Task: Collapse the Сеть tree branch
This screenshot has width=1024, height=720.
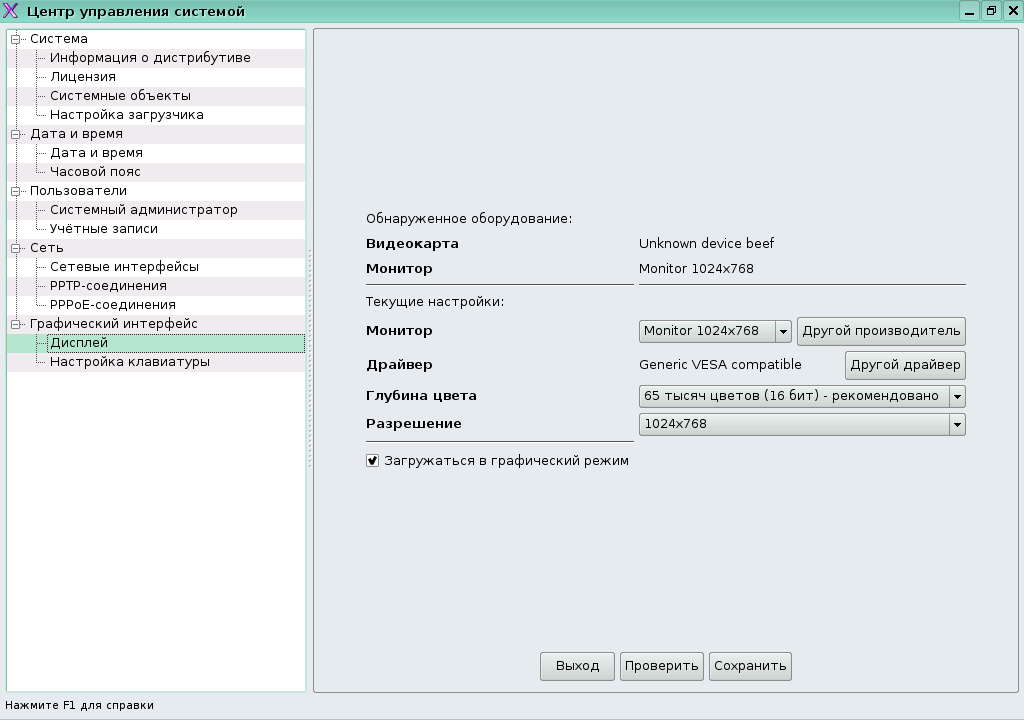Action: [16, 248]
